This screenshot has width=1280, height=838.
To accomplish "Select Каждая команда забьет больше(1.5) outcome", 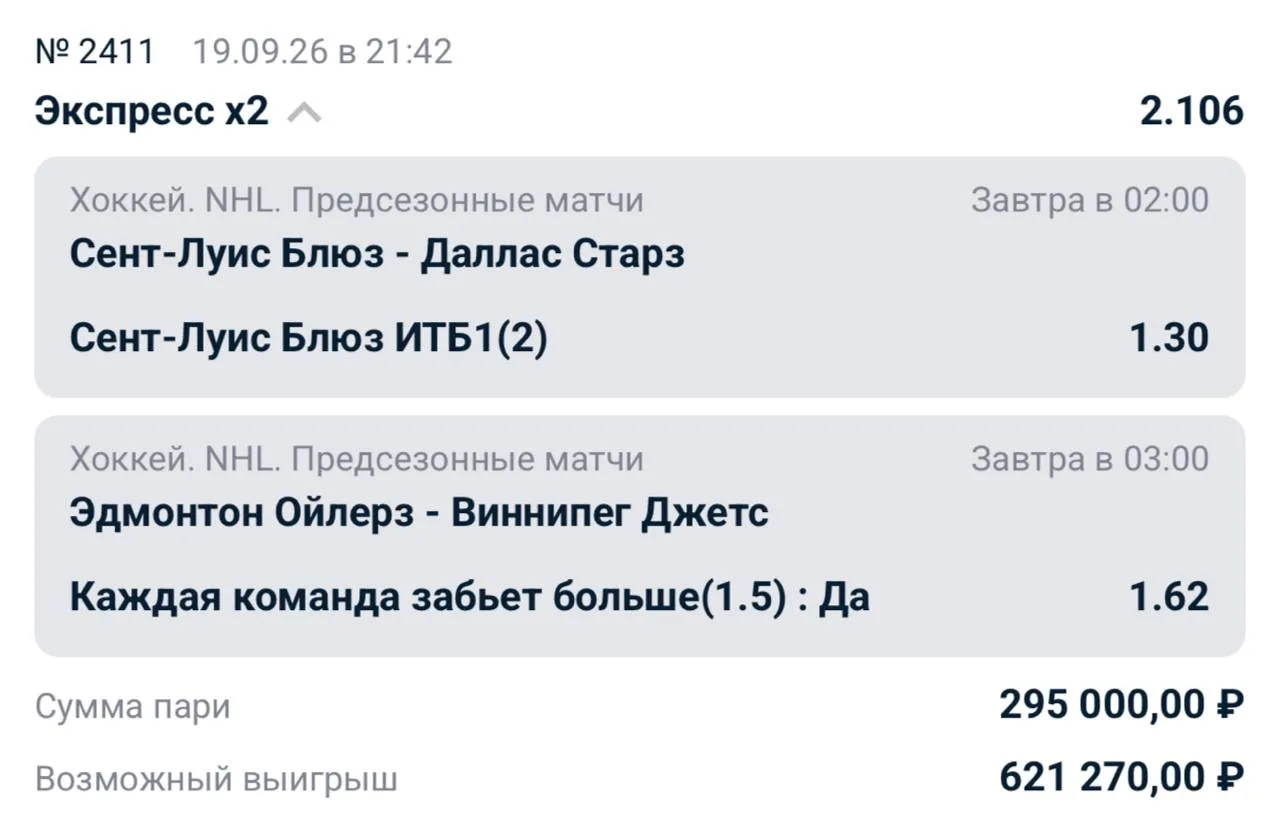I will (x=470, y=598).
